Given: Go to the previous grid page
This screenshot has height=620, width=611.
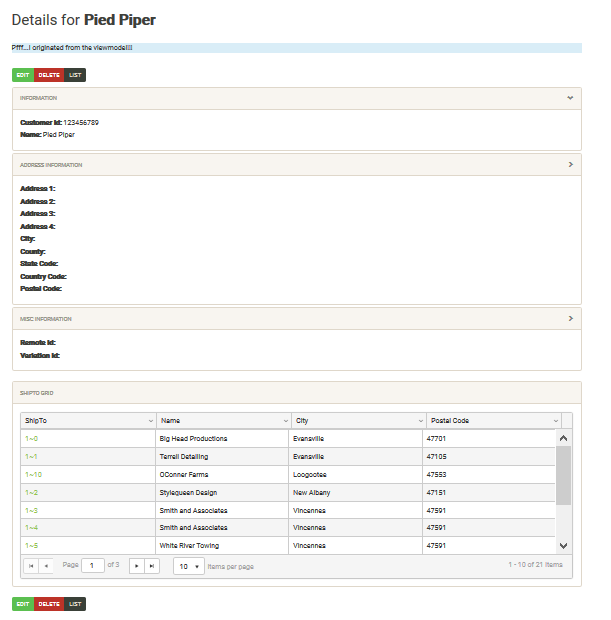Looking at the screenshot, I should pyautogui.click(x=46, y=566).
